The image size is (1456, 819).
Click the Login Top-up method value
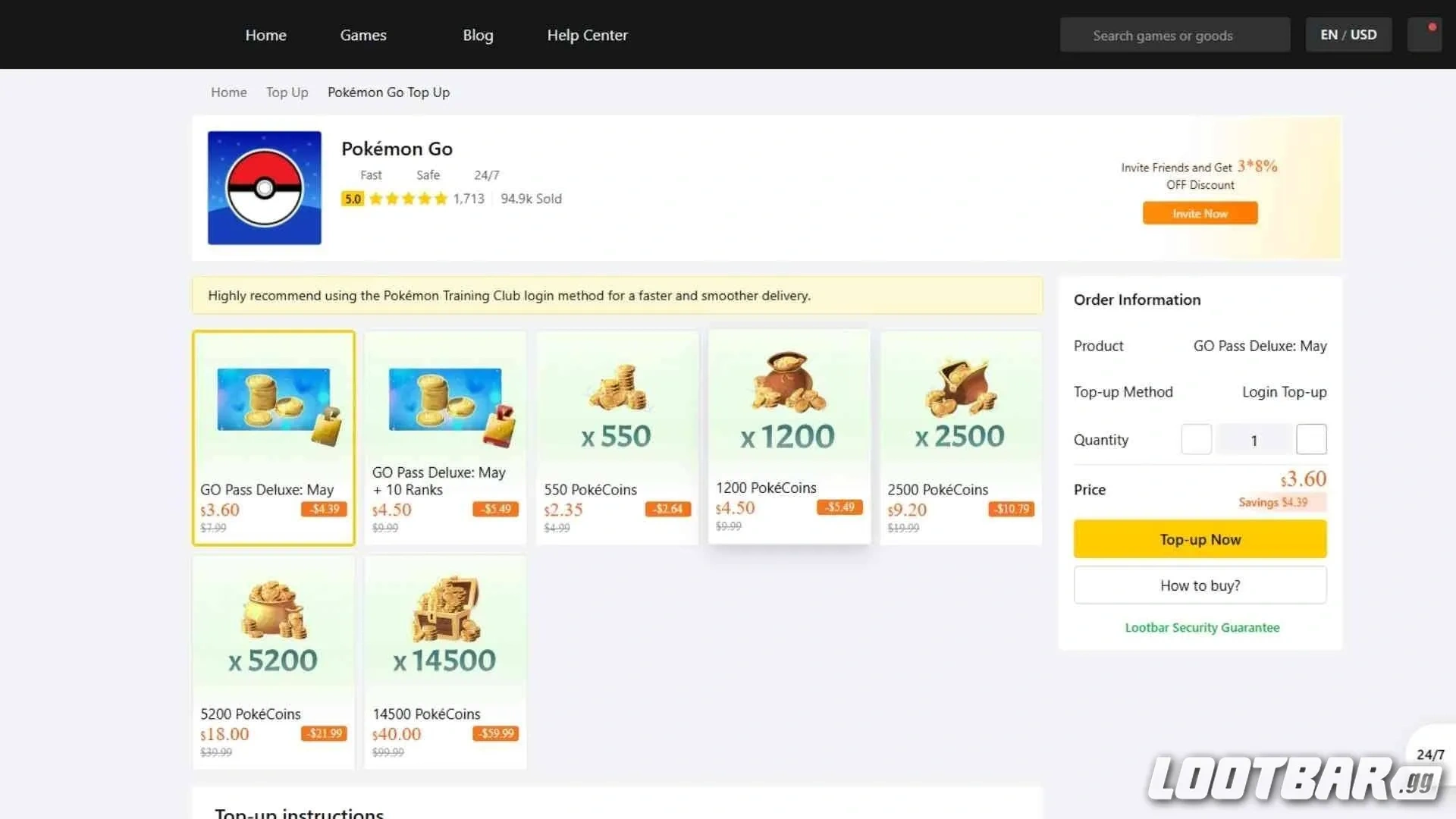[x=1284, y=392]
